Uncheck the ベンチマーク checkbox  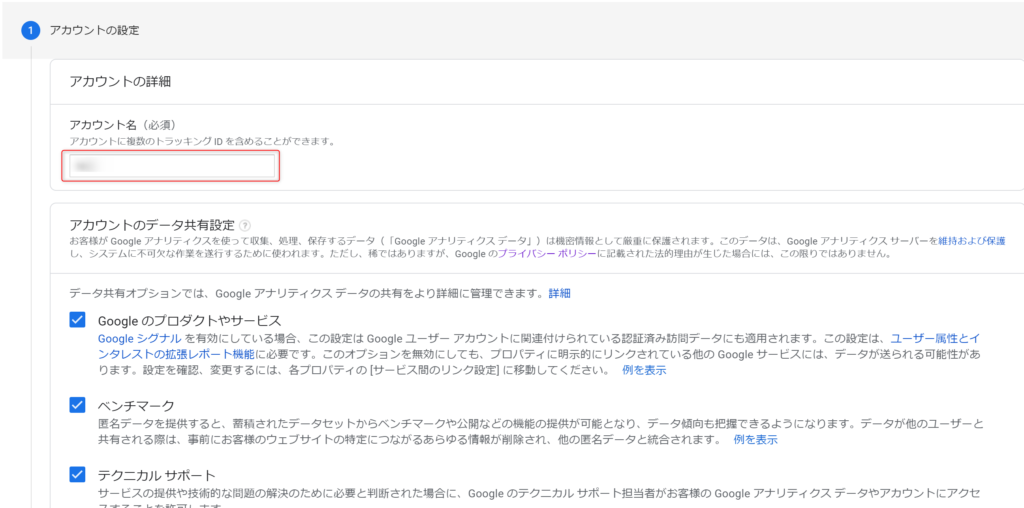78,405
